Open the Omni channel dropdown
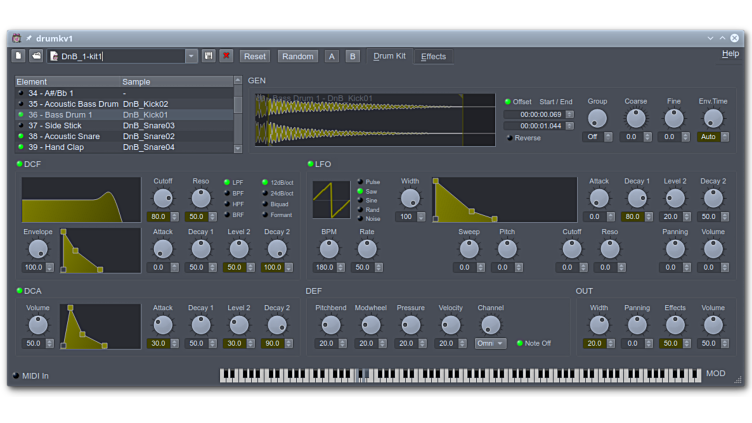 coord(490,343)
